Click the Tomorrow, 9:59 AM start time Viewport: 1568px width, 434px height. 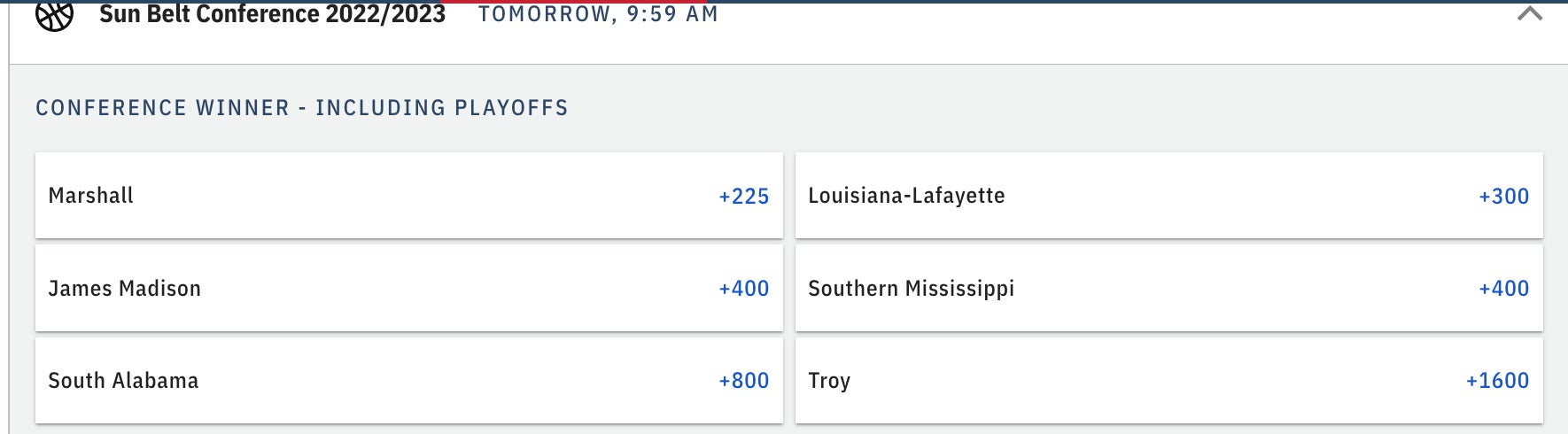click(598, 14)
